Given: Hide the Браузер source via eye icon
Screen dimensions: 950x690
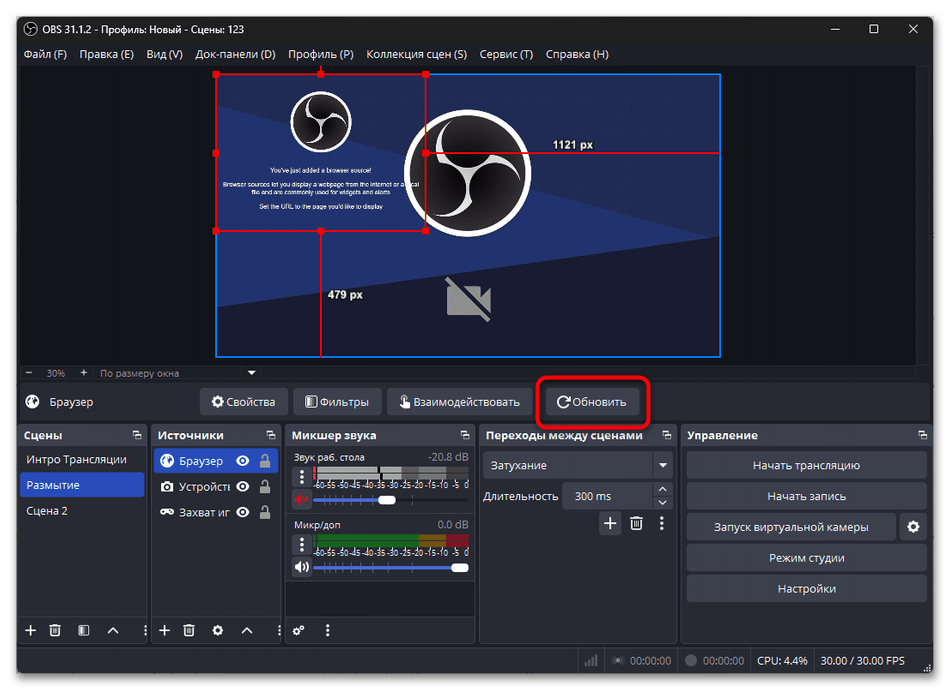Looking at the screenshot, I should pos(242,461).
